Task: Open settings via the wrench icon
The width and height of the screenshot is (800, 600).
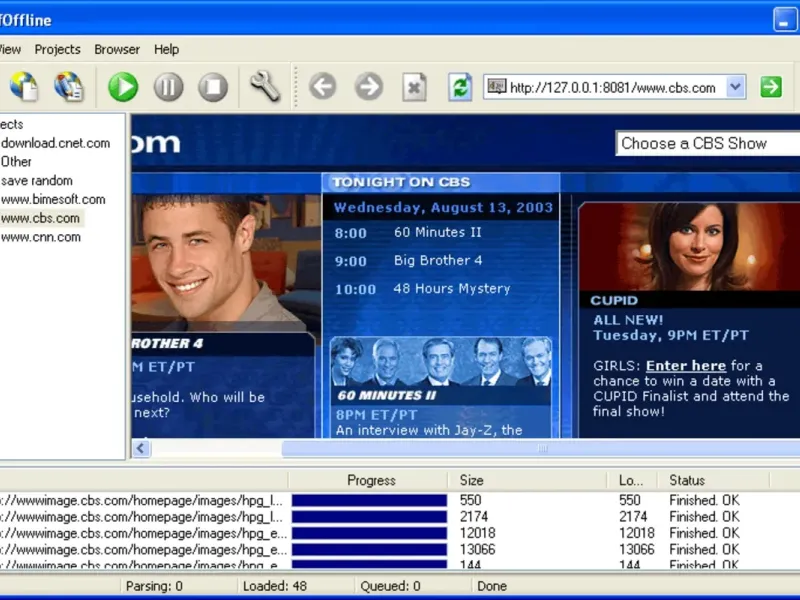Action: coord(264,87)
